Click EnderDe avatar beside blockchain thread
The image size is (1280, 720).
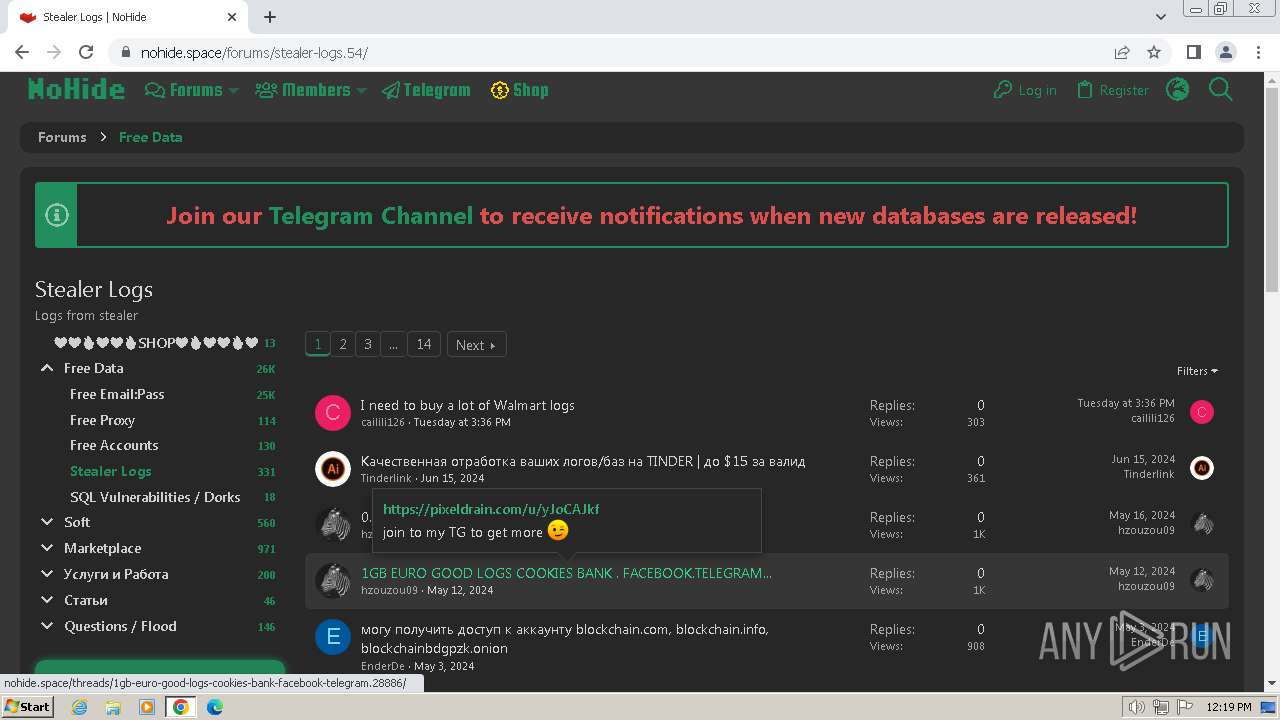(333, 637)
